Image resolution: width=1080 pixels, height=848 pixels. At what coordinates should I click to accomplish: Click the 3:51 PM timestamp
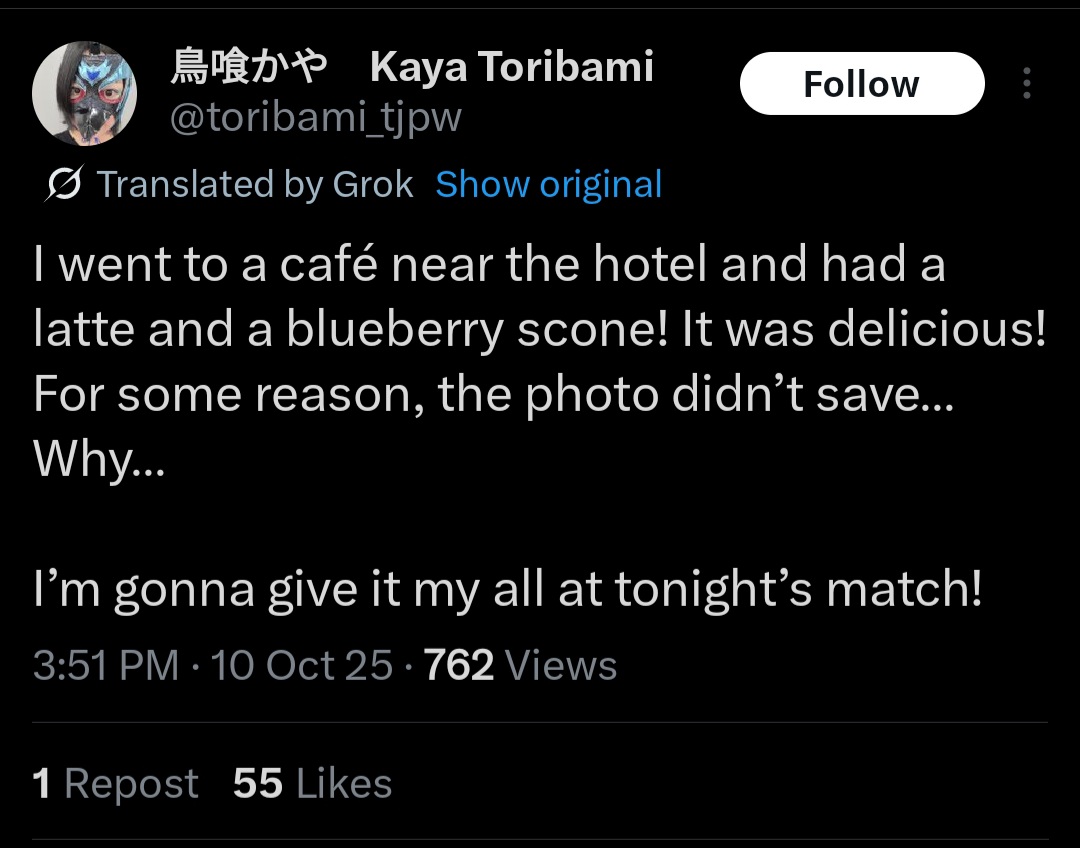point(105,666)
